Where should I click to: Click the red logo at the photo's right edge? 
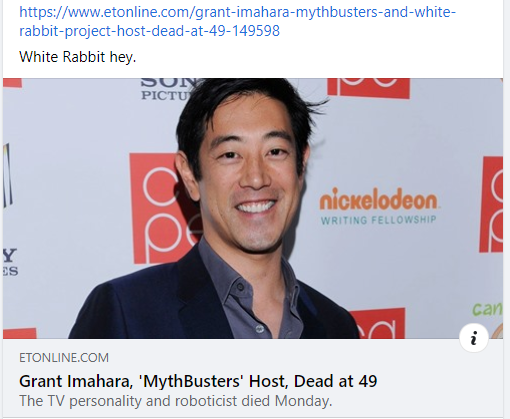[491, 204]
